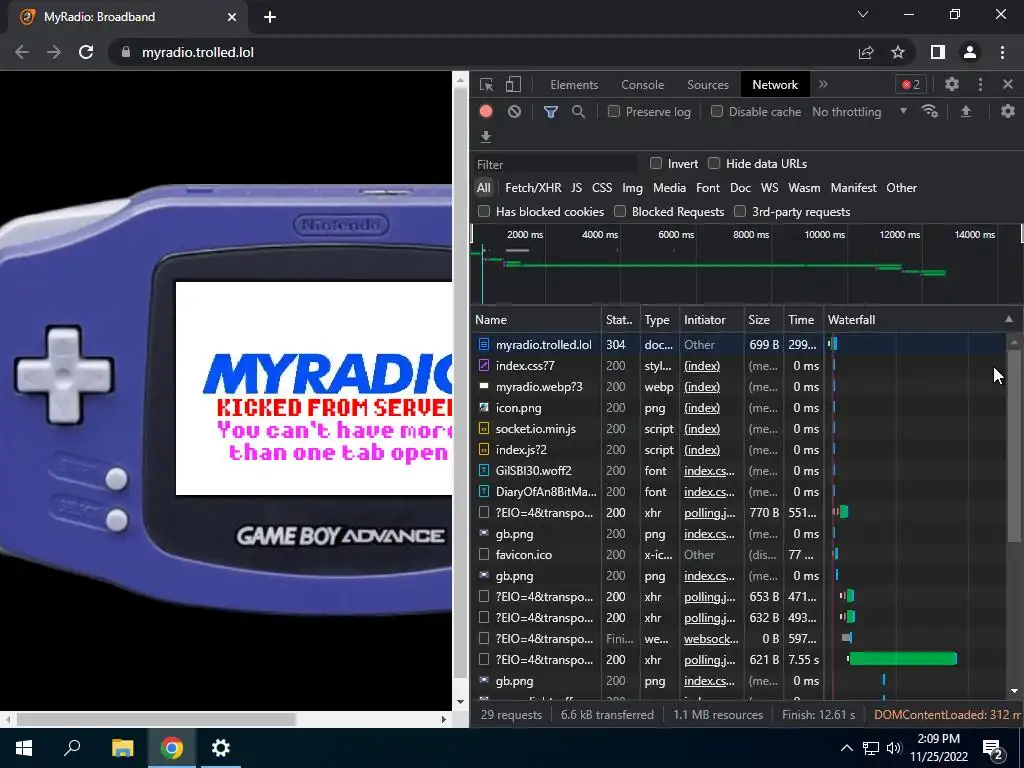Toggle the inspect element picker icon
Screen dimensions: 1024x768
486,84
